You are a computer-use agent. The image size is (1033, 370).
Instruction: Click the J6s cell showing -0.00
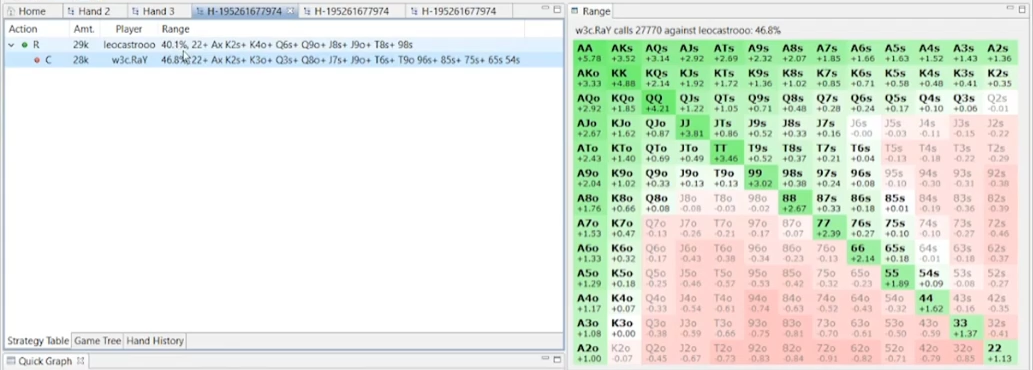pyautogui.click(x=864, y=128)
